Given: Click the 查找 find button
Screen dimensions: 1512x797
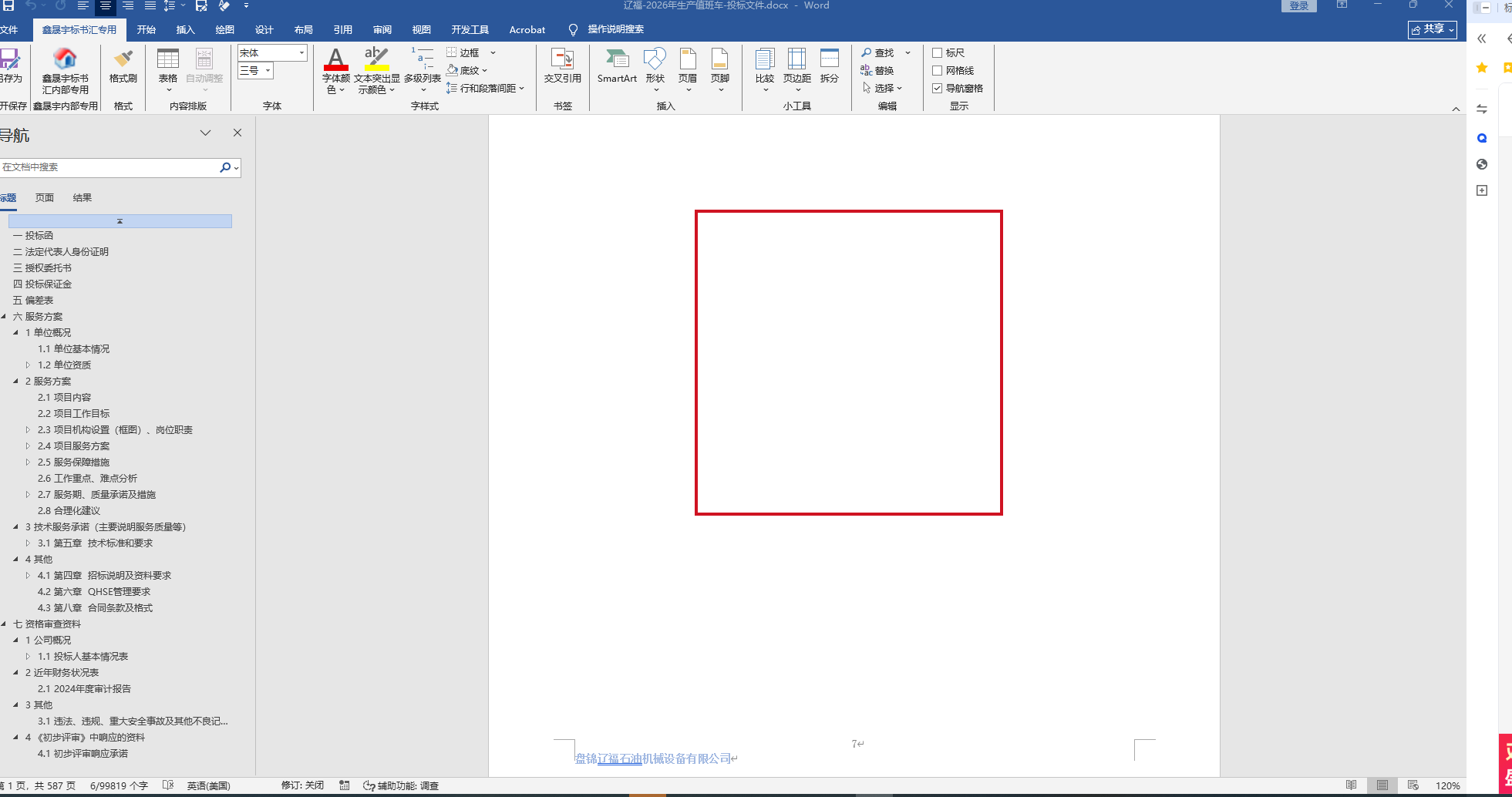Looking at the screenshot, I should pos(877,52).
